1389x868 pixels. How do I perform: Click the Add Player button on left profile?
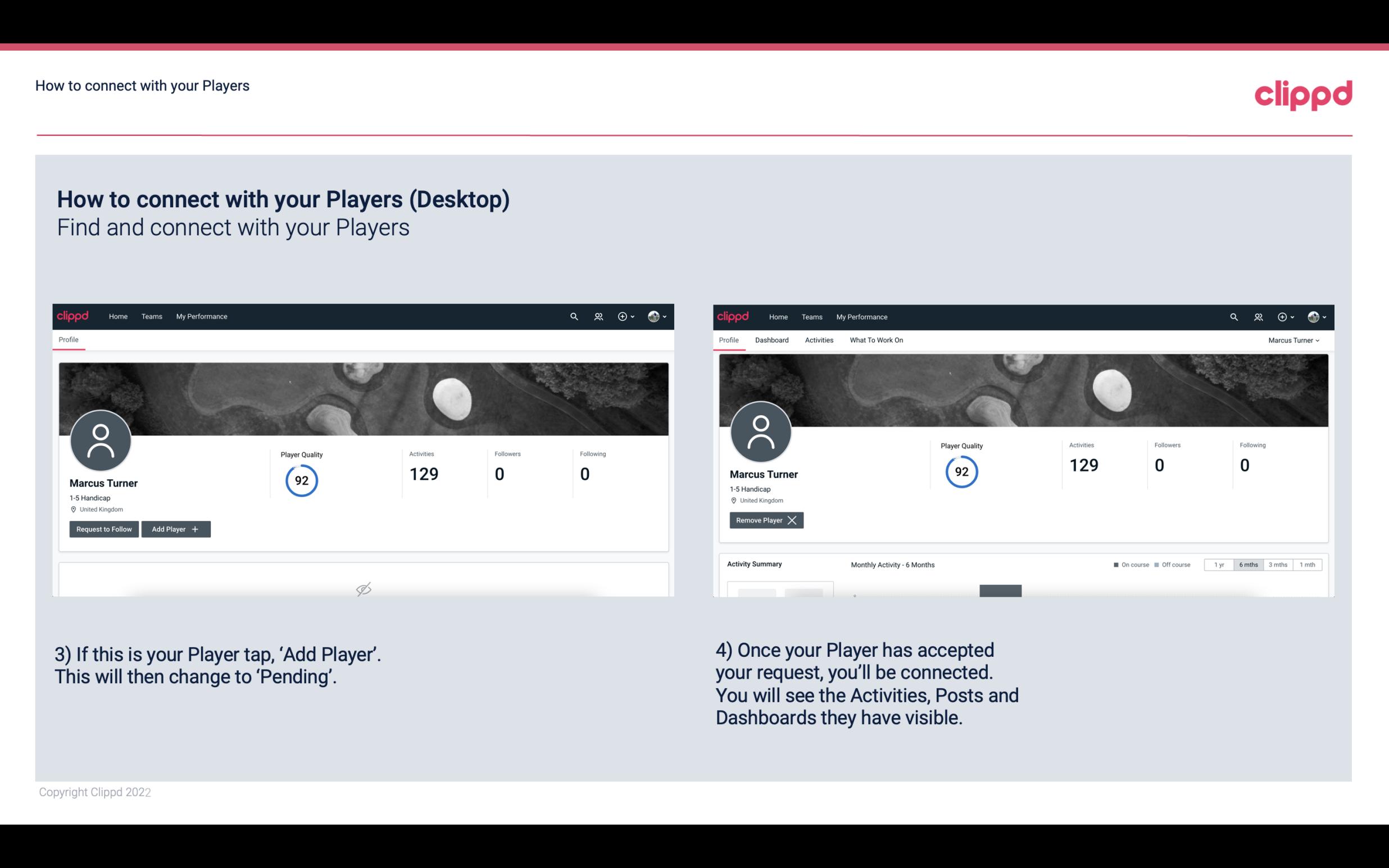click(x=176, y=529)
